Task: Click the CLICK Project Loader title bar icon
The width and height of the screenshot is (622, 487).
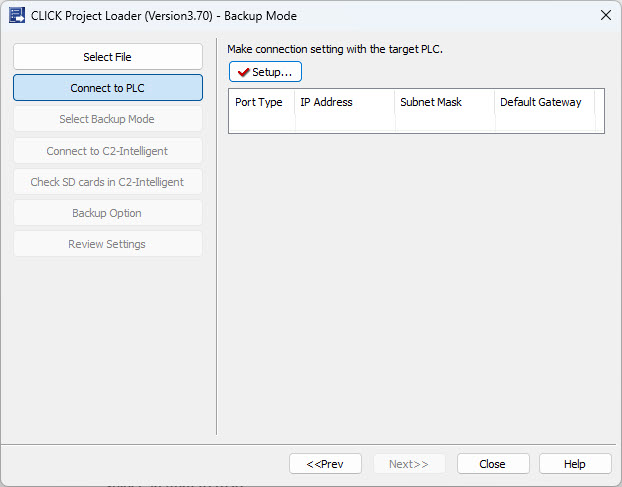Action: [x=17, y=15]
